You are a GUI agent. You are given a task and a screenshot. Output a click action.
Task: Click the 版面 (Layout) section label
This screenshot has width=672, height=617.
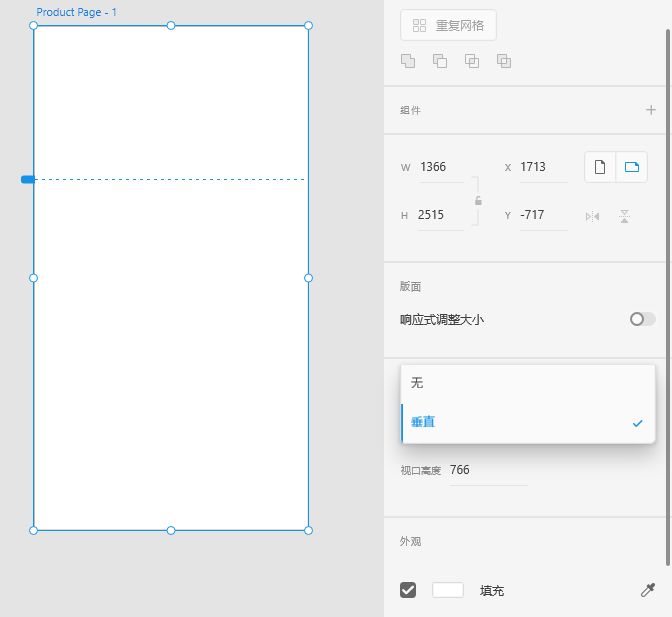(x=410, y=287)
